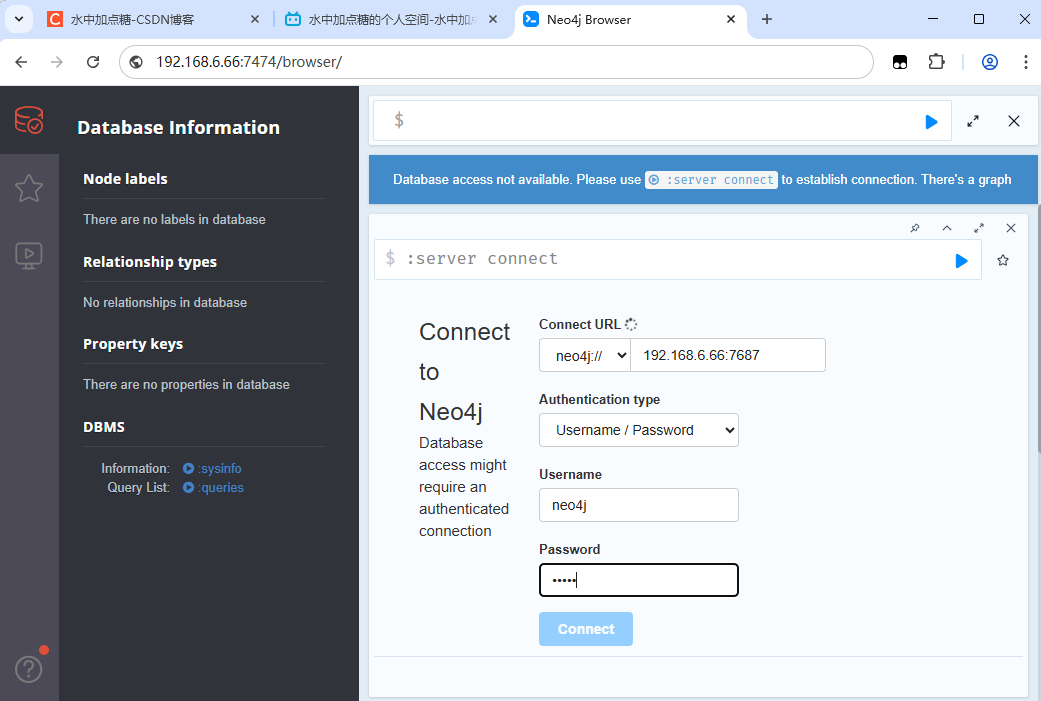Reload the current page
The height and width of the screenshot is (701, 1041).
tap(93, 62)
